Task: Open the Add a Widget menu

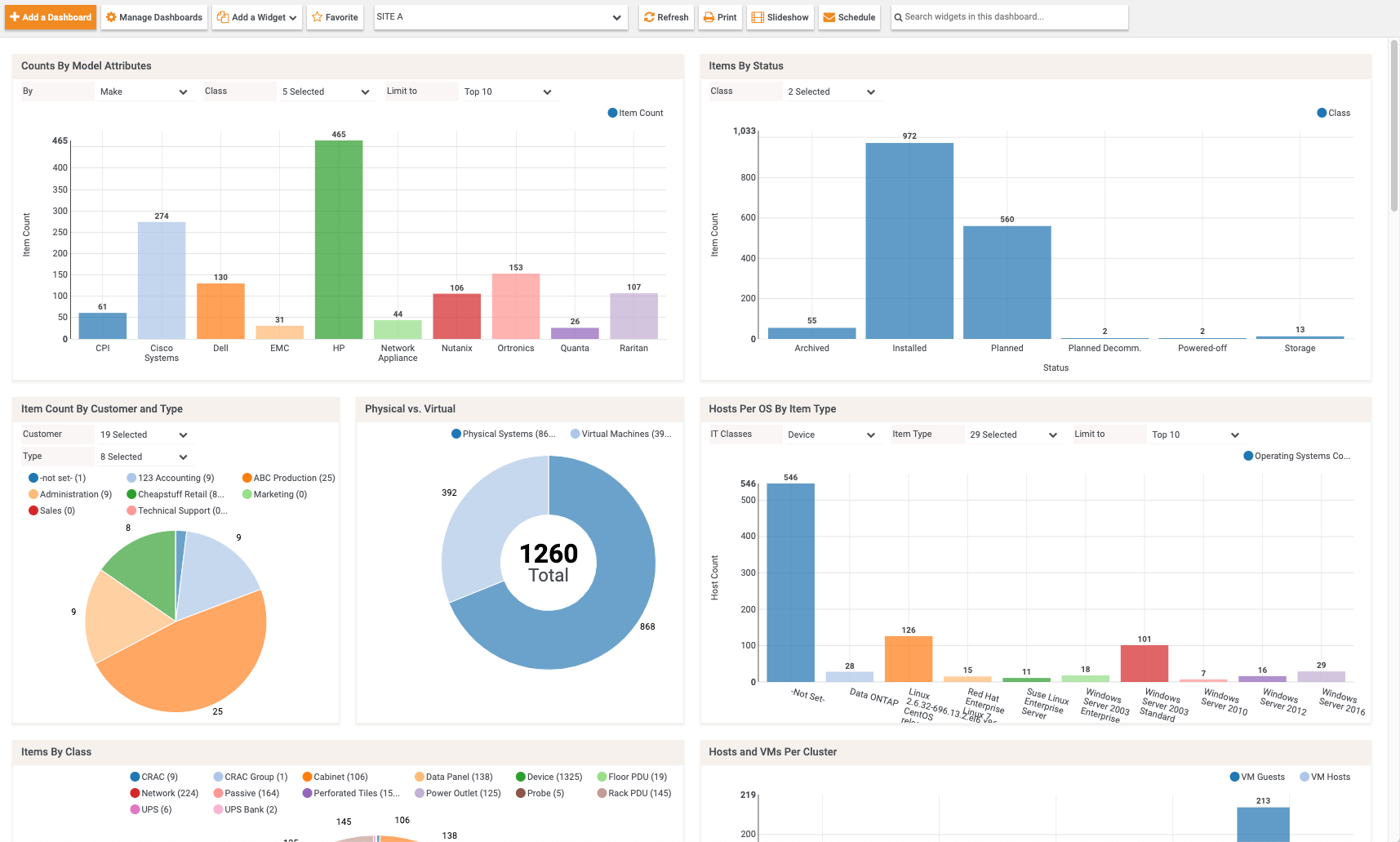Action: (x=257, y=17)
